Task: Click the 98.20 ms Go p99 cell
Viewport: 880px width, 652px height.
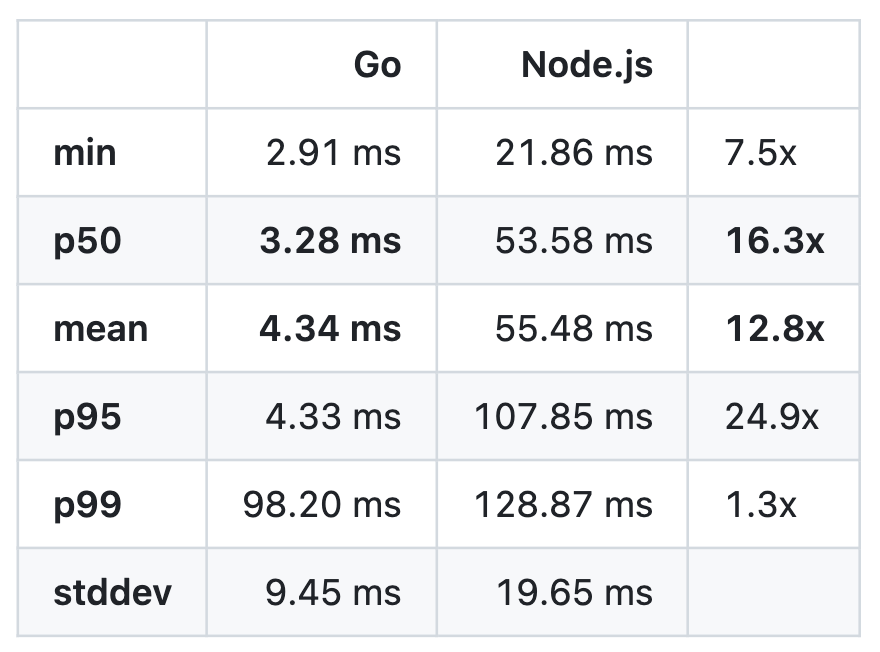Action: 322,504
